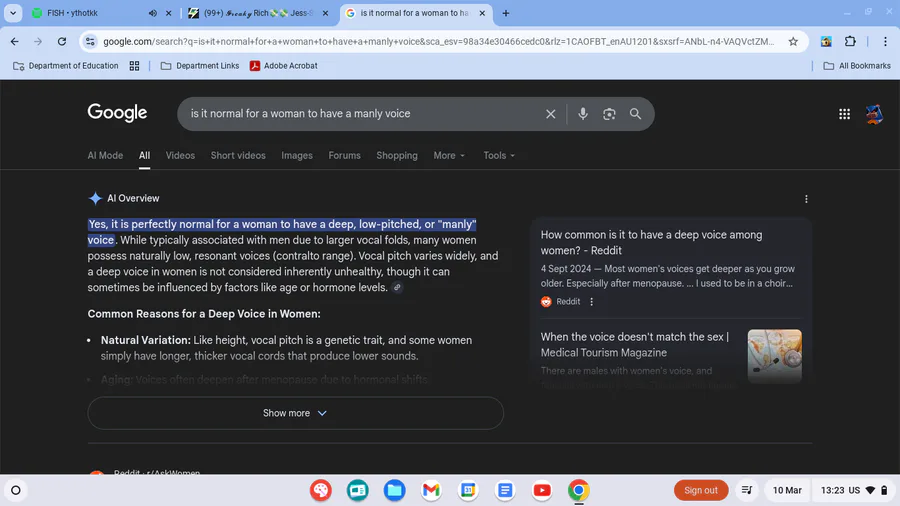Clear the search query with X
The image size is (900, 506).
coord(550,114)
